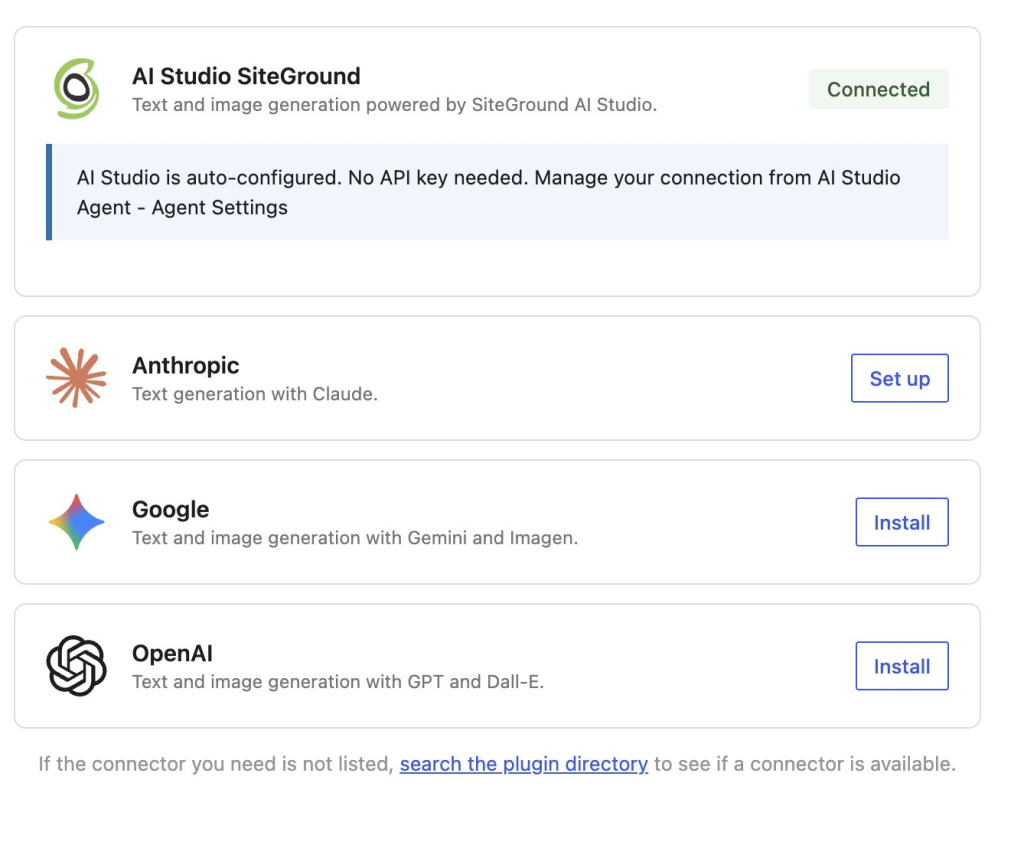Click the 'Text generation with Claude.' description
The width and height of the screenshot is (1024, 845).
click(255, 394)
